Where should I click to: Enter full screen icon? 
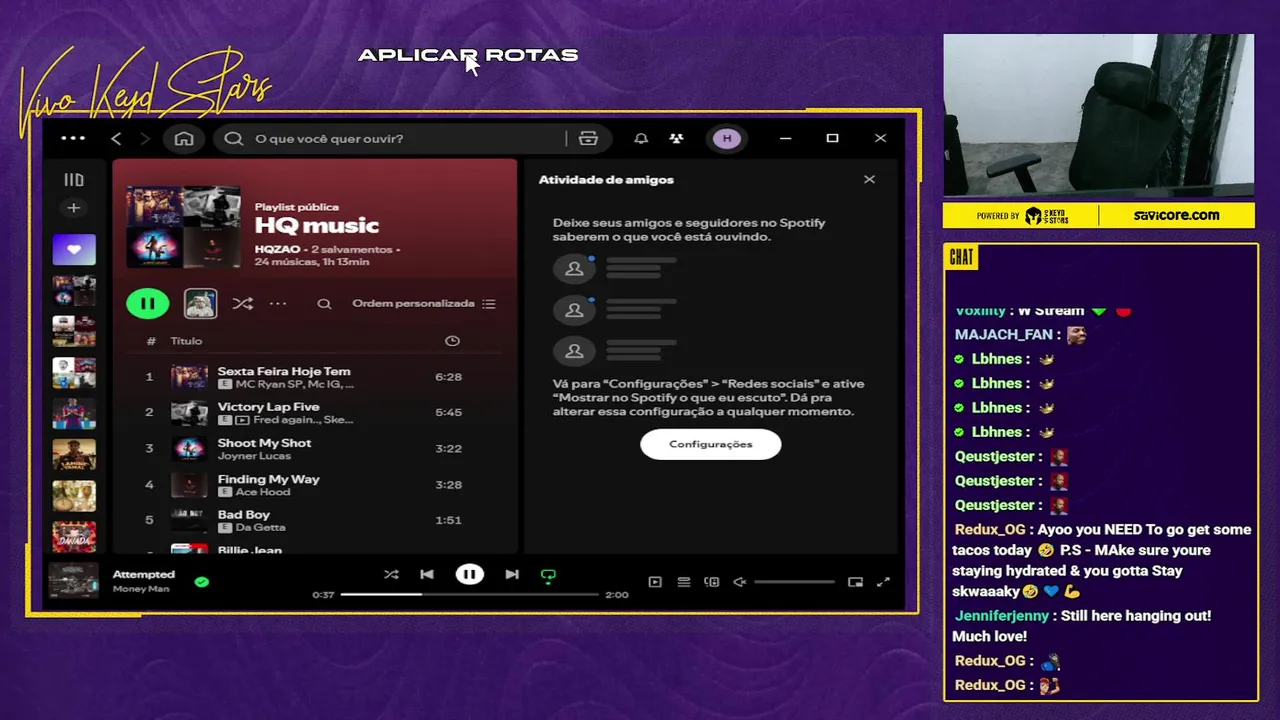(x=883, y=581)
